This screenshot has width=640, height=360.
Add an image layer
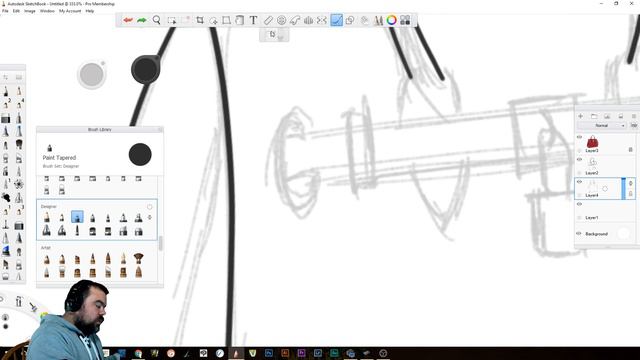point(607,116)
